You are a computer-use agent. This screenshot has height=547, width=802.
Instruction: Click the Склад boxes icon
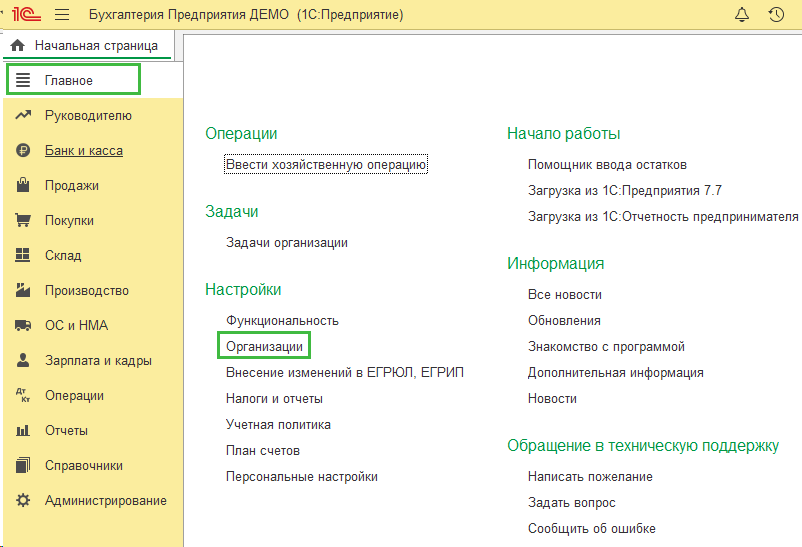pos(23,255)
